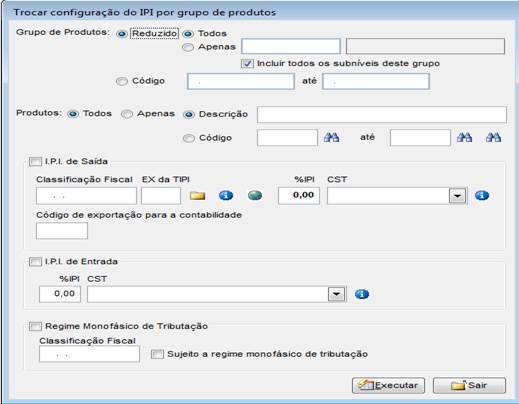Viewport: 519px width, 404px height.
Task: Enable the I.P.I. de Saída checkbox
Action: click(35, 162)
